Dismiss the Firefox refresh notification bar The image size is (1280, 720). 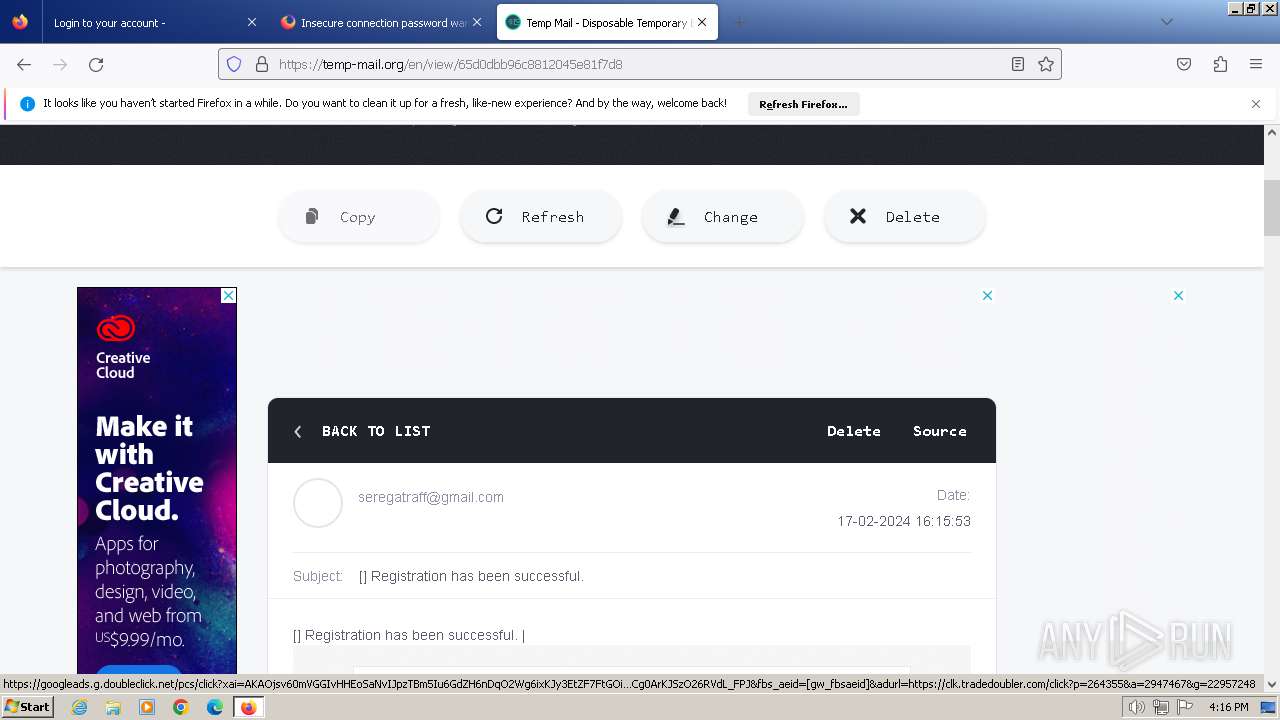1256,104
